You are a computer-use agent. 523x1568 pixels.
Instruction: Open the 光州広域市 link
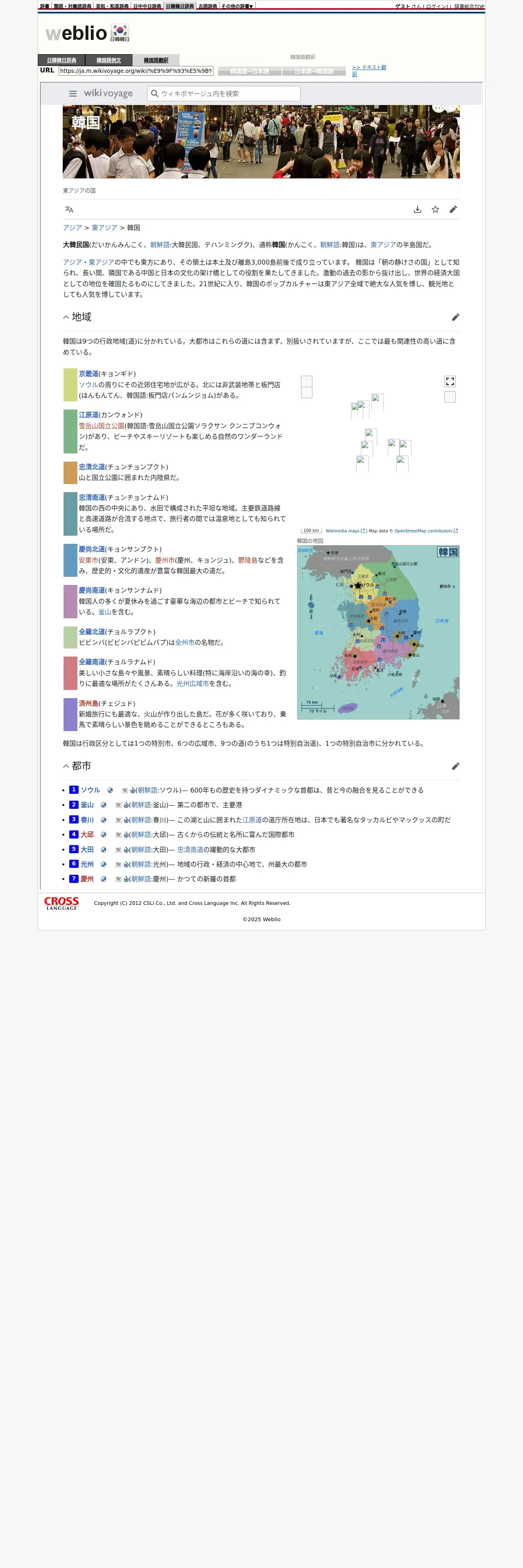tap(192, 684)
